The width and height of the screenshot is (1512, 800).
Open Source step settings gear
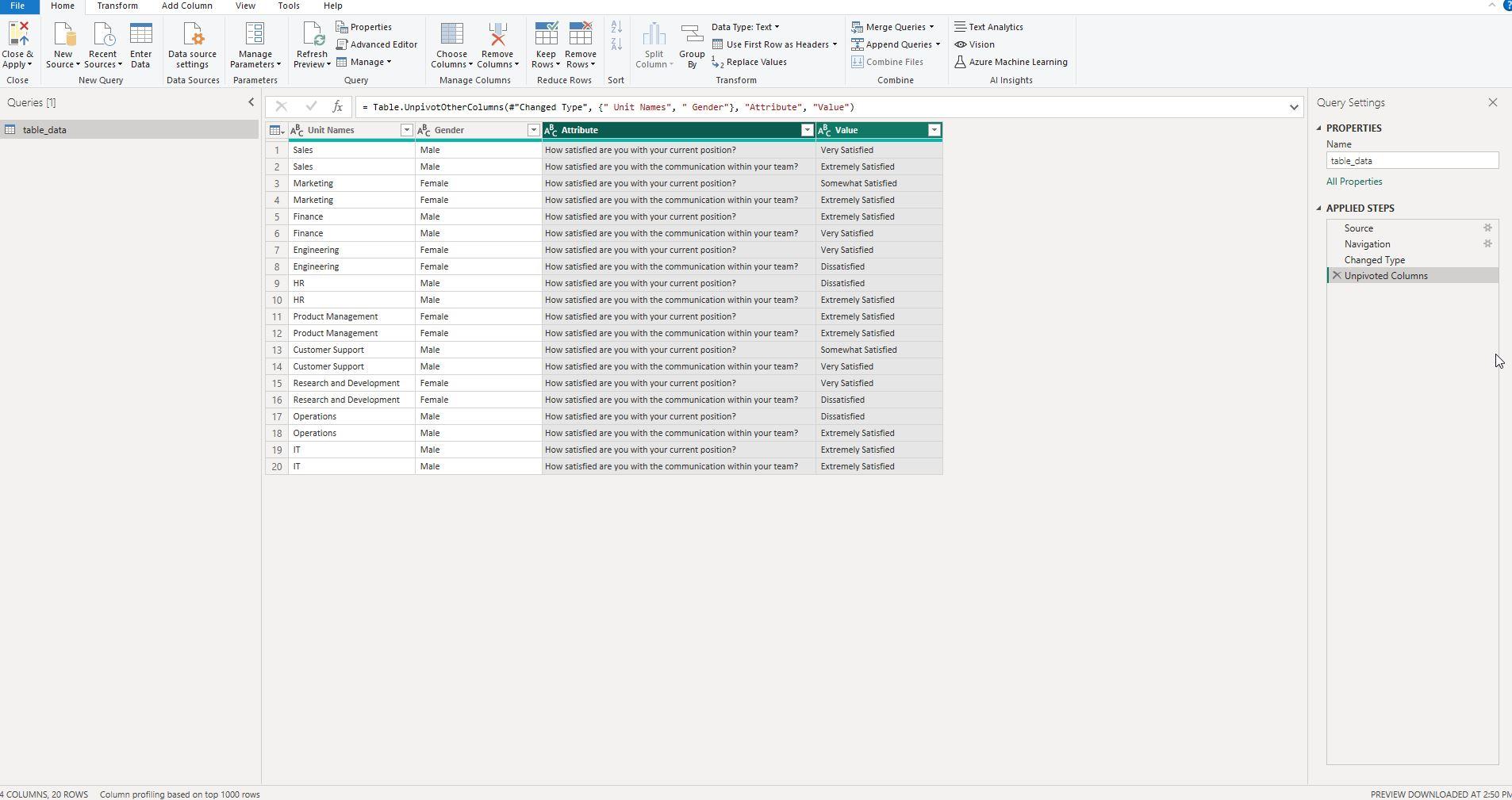1488,228
